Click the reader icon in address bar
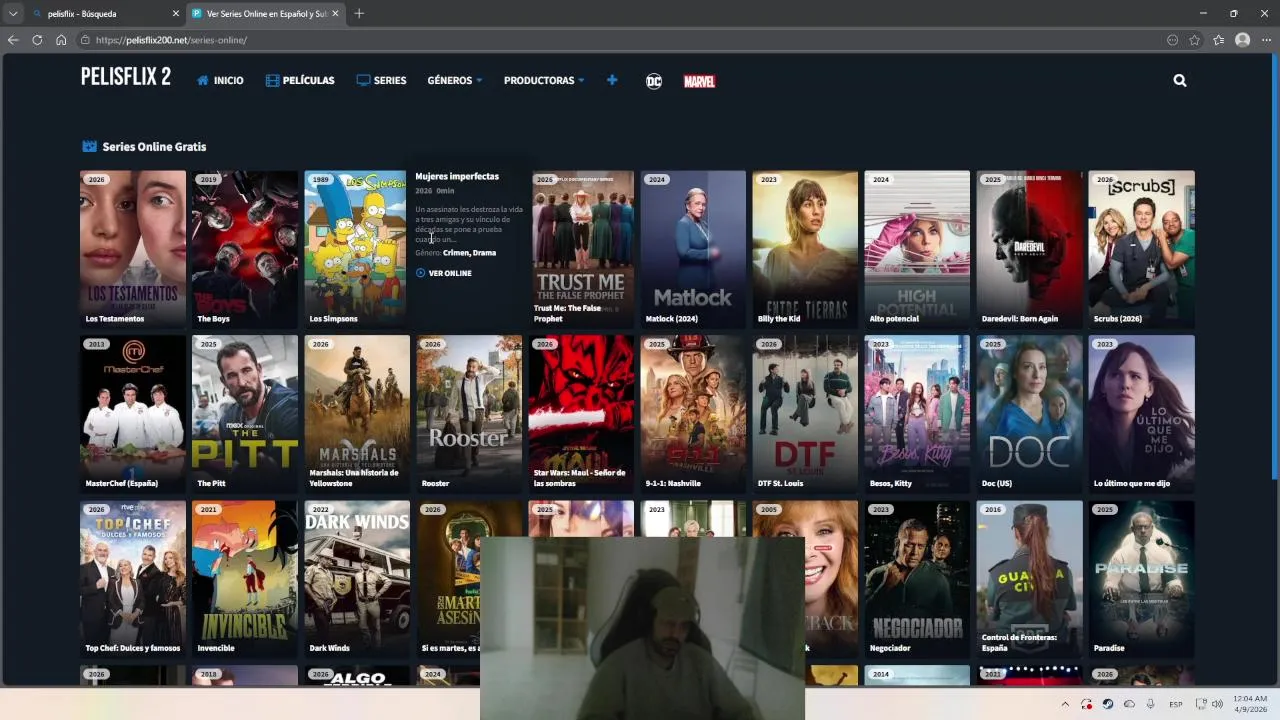 [1172, 40]
